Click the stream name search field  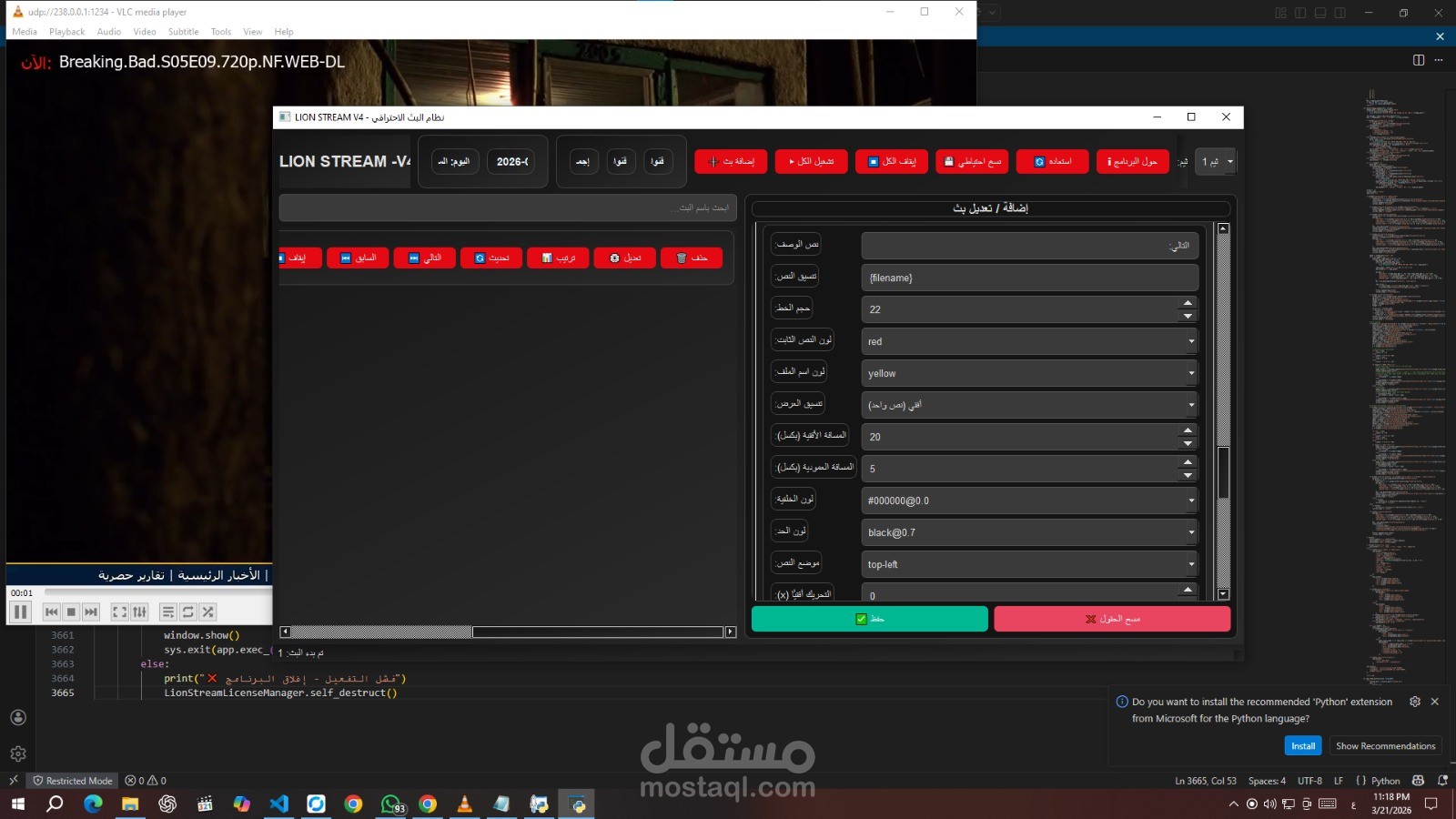508,207
